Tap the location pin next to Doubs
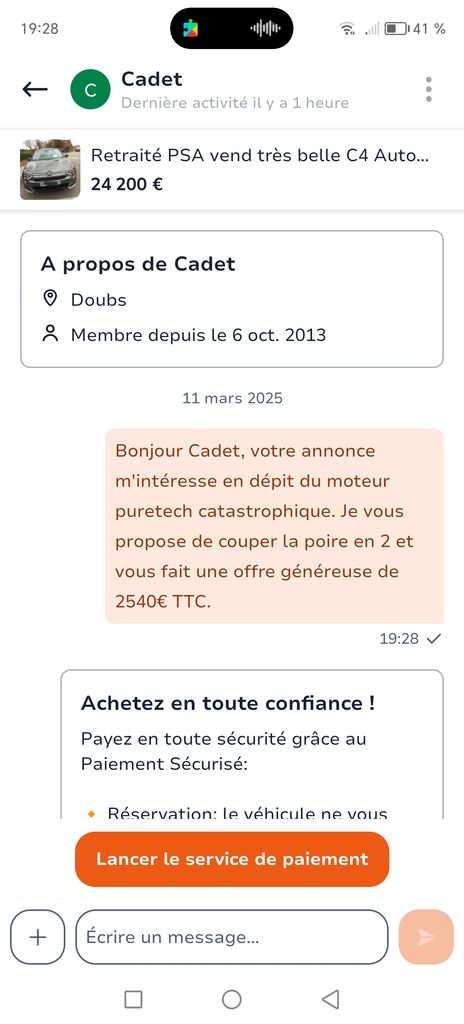This screenshot has height=1024, width=464. [50, 299]
